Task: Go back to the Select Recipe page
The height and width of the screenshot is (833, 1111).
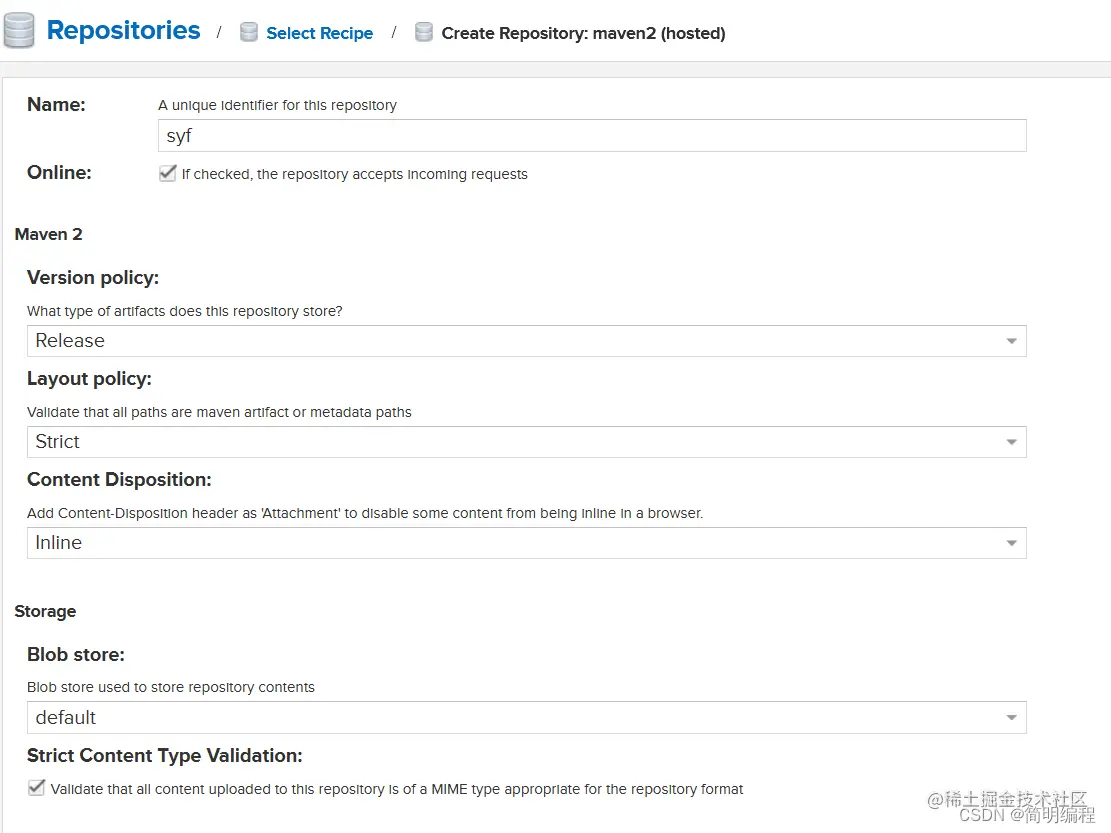Action: coord(320,33)
